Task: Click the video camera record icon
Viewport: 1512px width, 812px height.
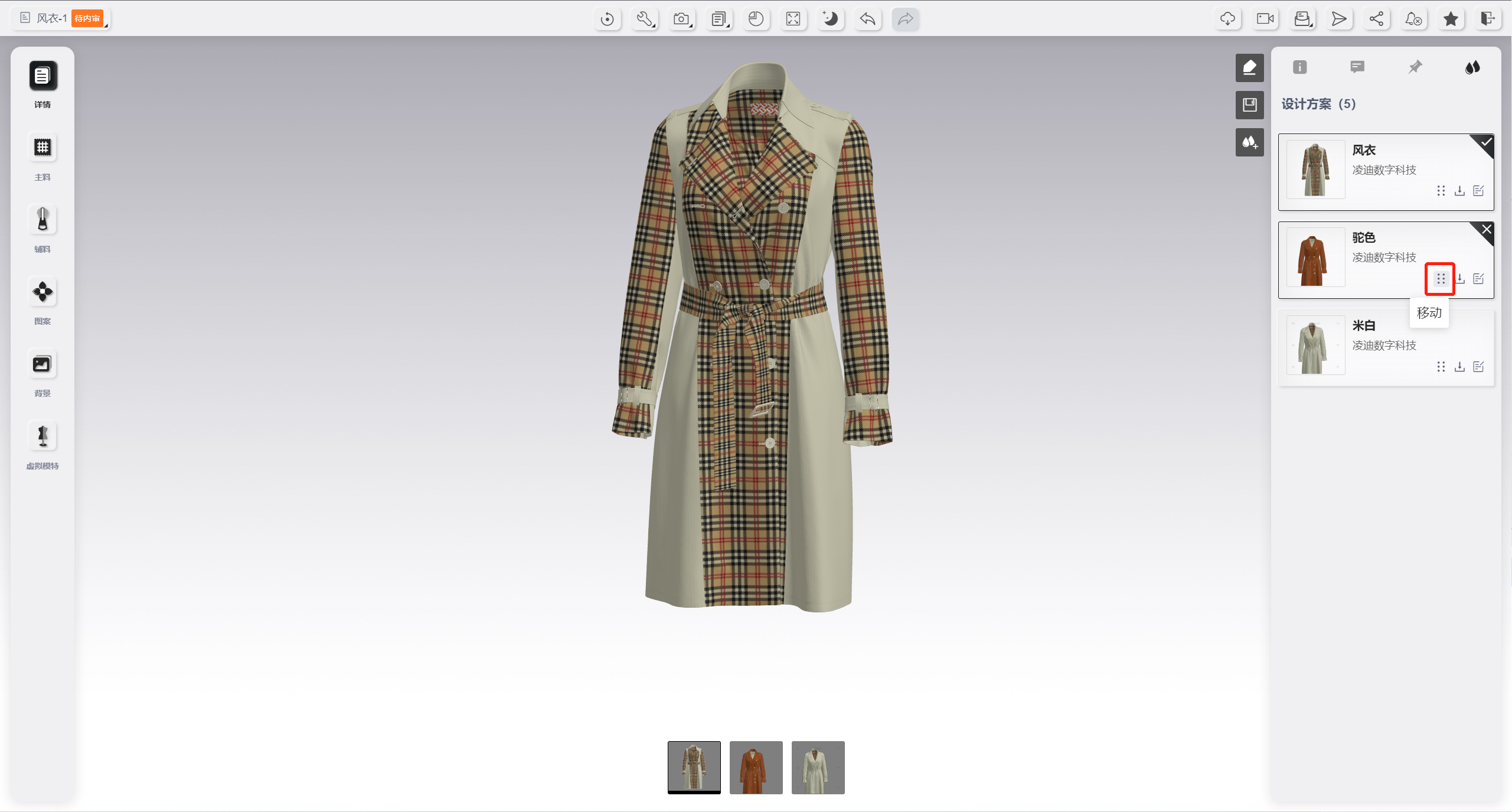Action: click(1265, 19)
